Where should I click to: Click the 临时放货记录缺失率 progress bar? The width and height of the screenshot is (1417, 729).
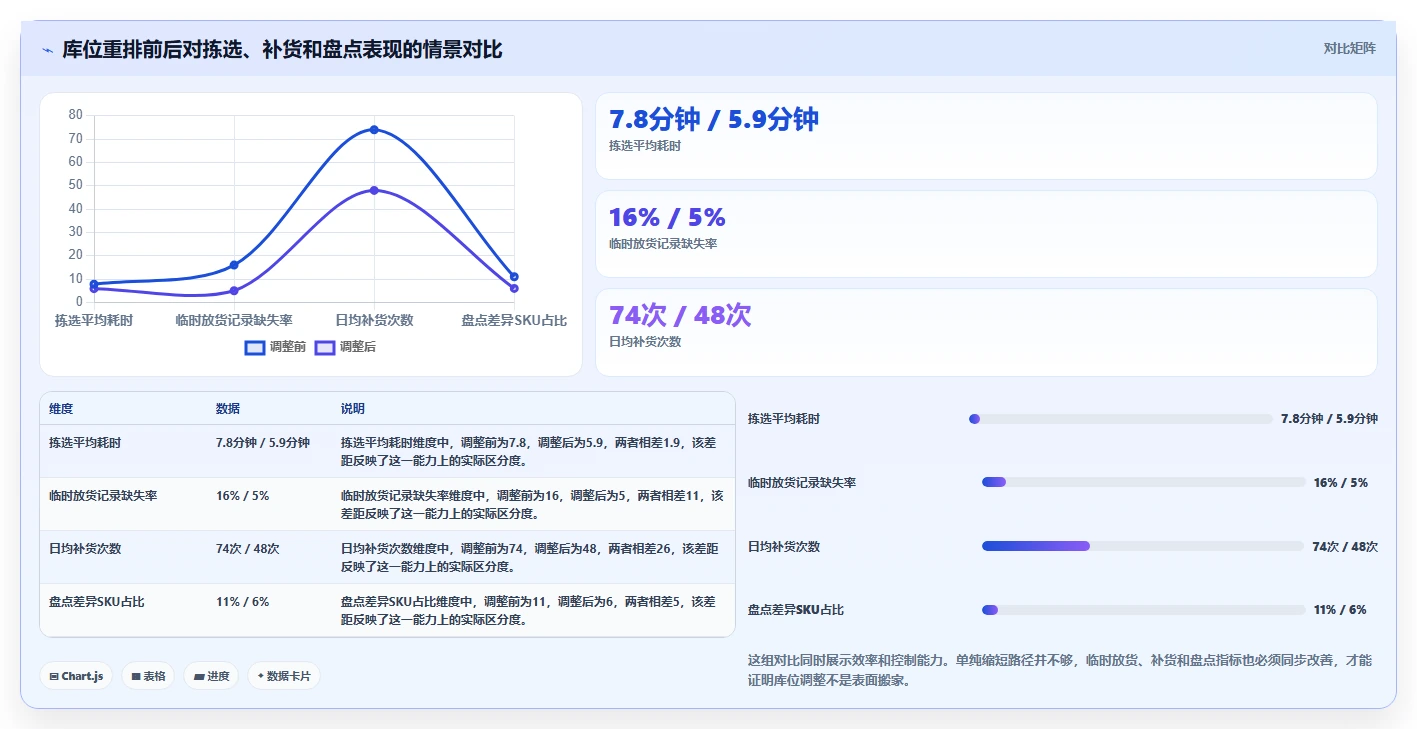click(1144, 482)
